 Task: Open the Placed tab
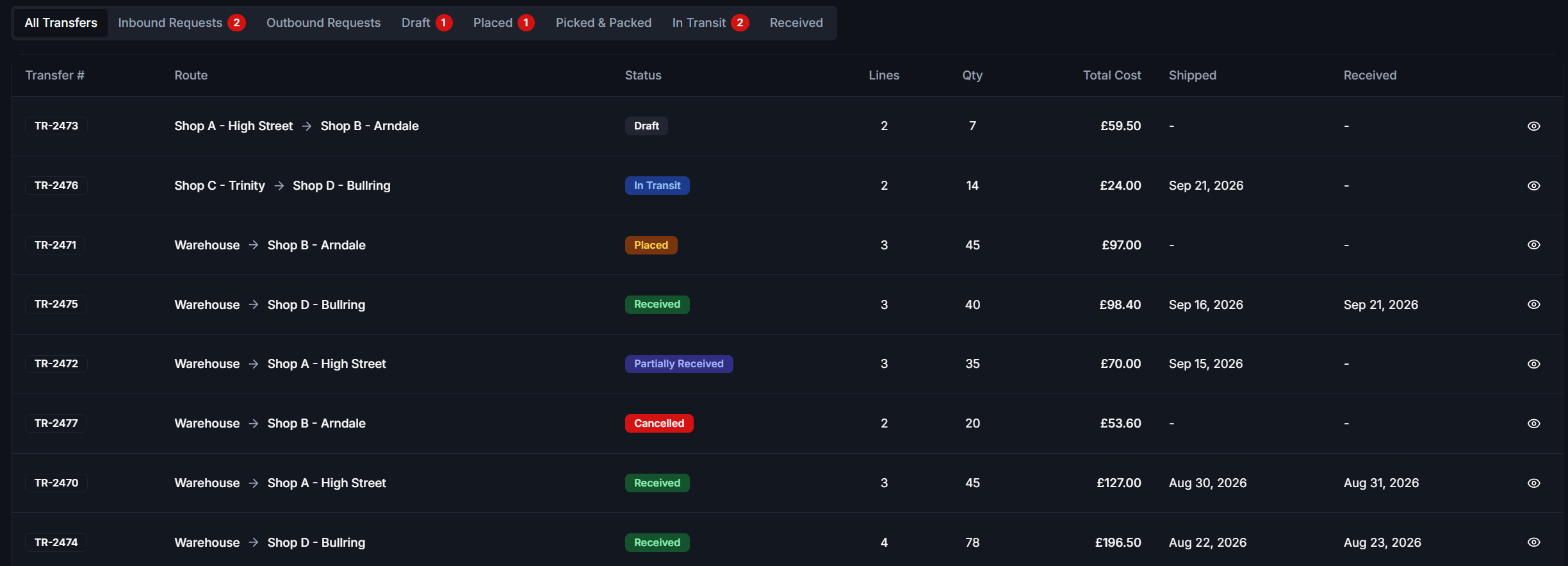click(503, 23)
